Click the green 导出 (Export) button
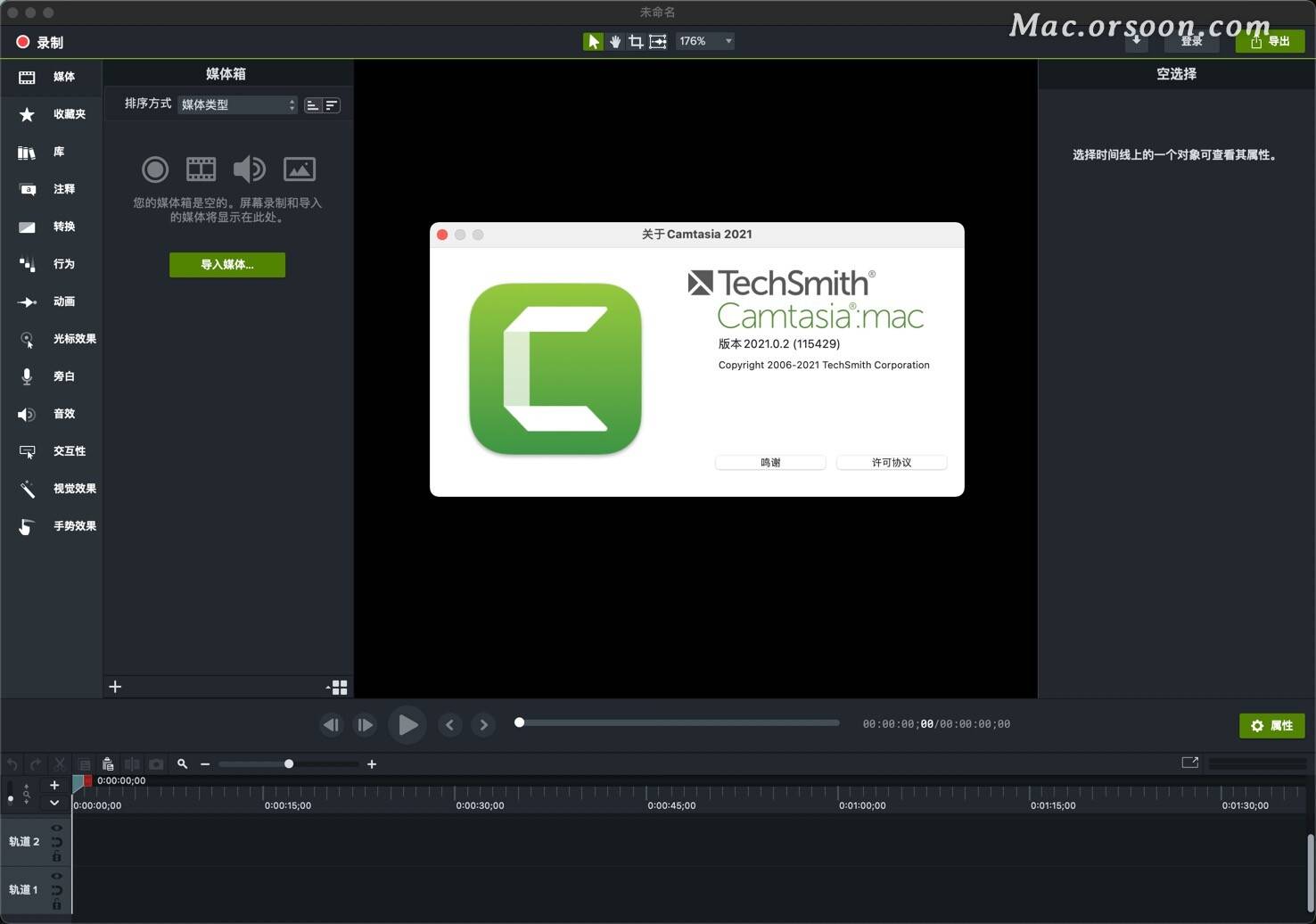 click(1270, 41)
